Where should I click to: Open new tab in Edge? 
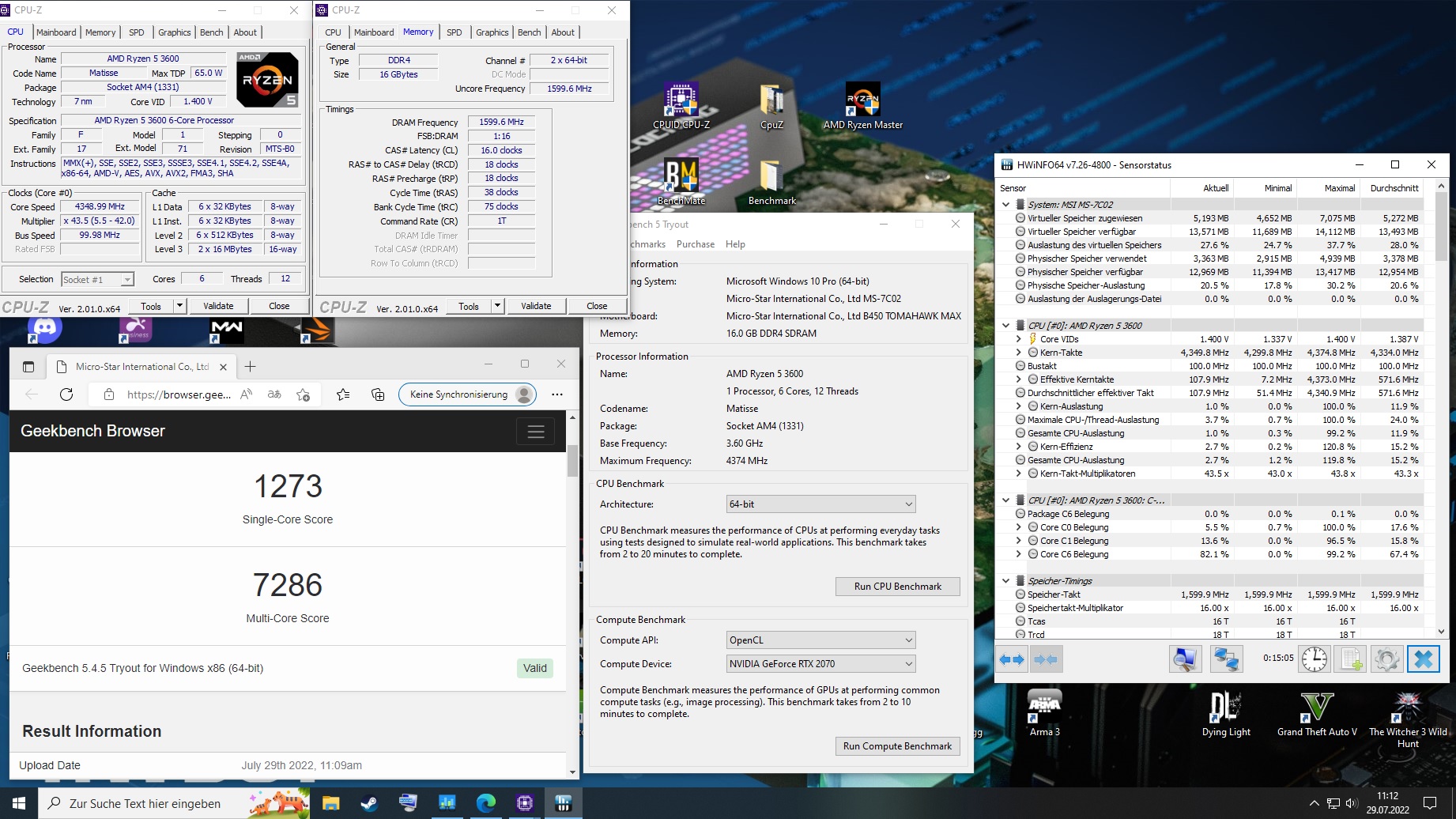(x=251, y=367)
